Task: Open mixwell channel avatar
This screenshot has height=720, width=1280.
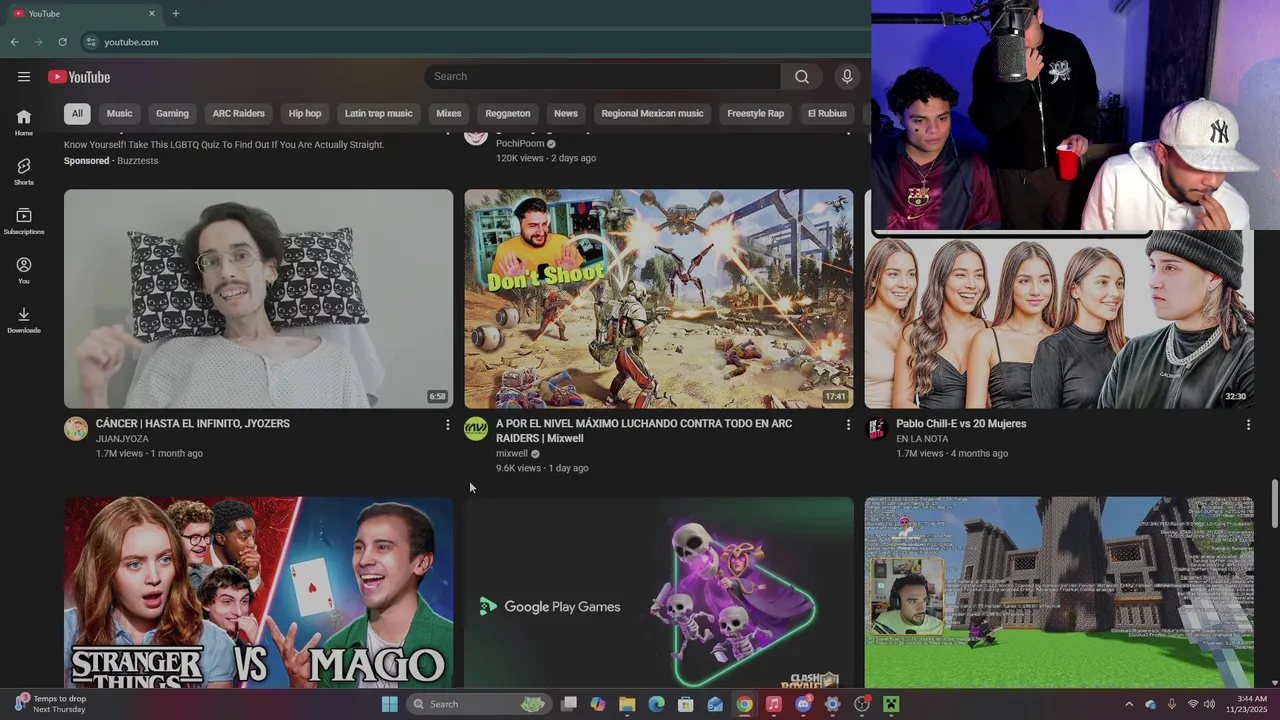Action: point(476,429)
